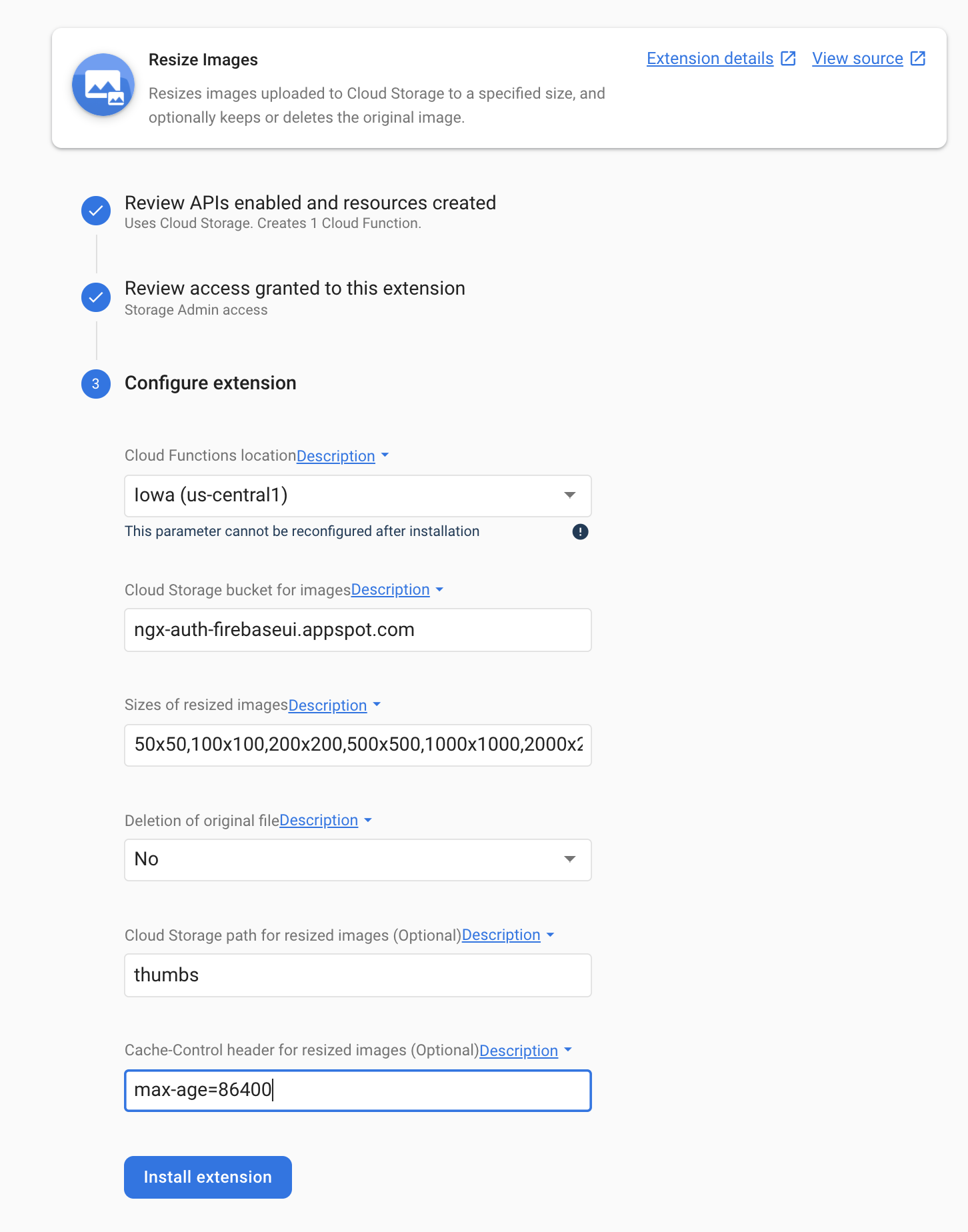Click the info warning icon under location
The width and height of the screenshot is (968, 1232).
[x=580, y=531]
